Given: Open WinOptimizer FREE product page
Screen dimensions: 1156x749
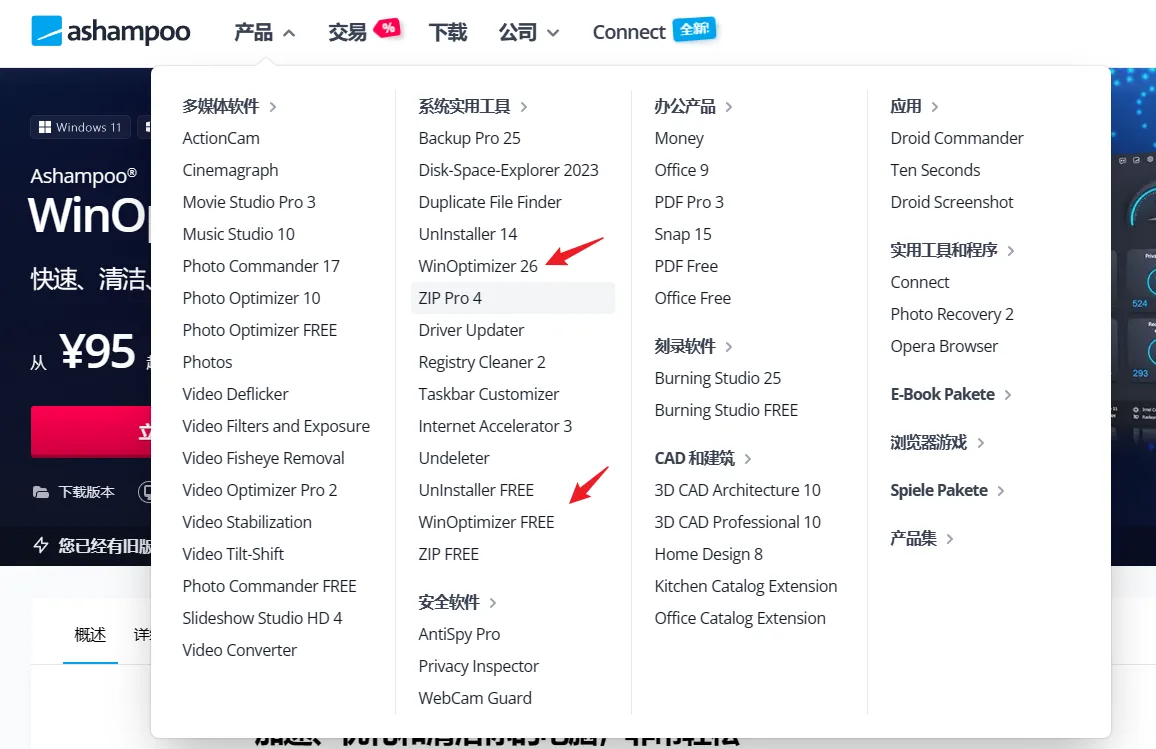Looking at the screenshot, I should pos(486,522).
